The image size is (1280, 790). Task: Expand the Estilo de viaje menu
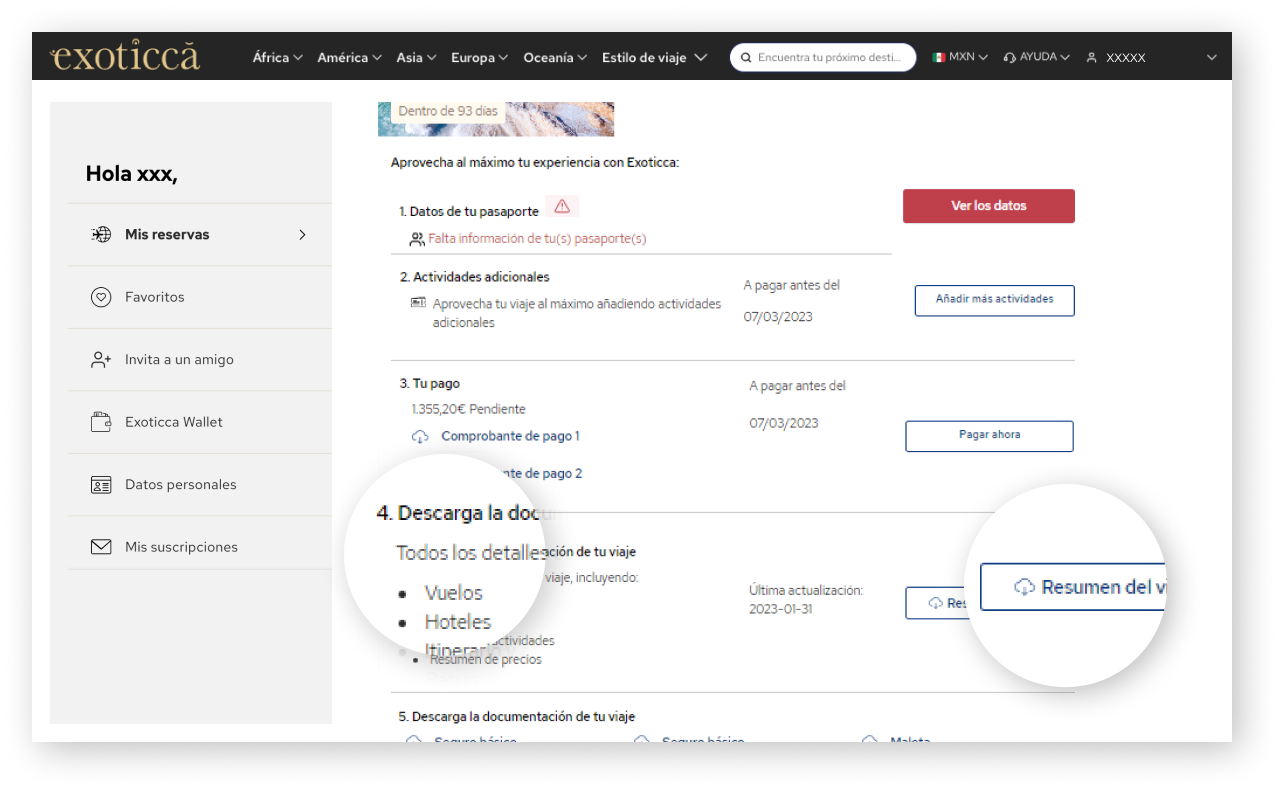point(654,57)
